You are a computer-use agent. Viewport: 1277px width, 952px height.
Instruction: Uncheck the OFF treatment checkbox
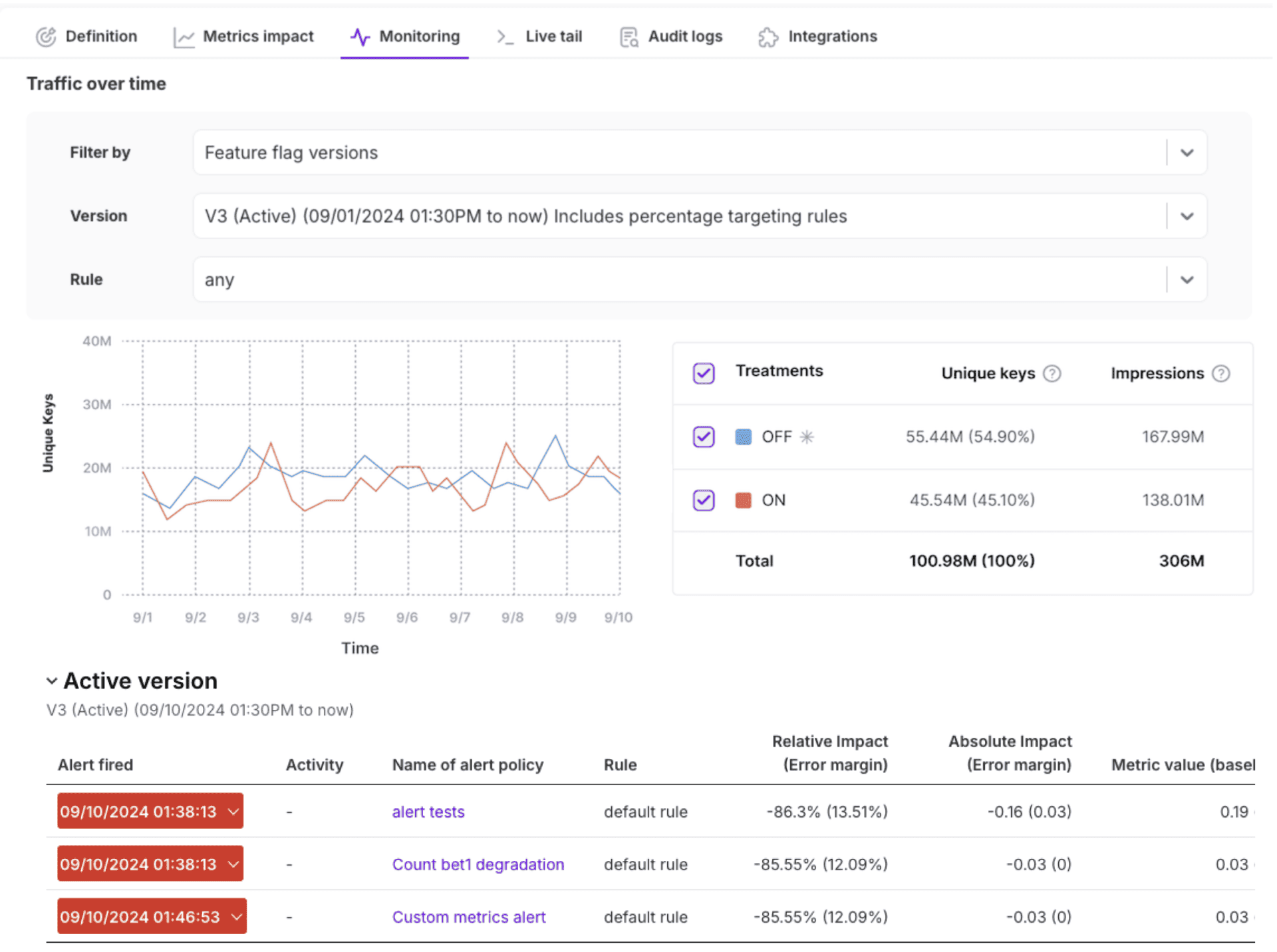704,437
